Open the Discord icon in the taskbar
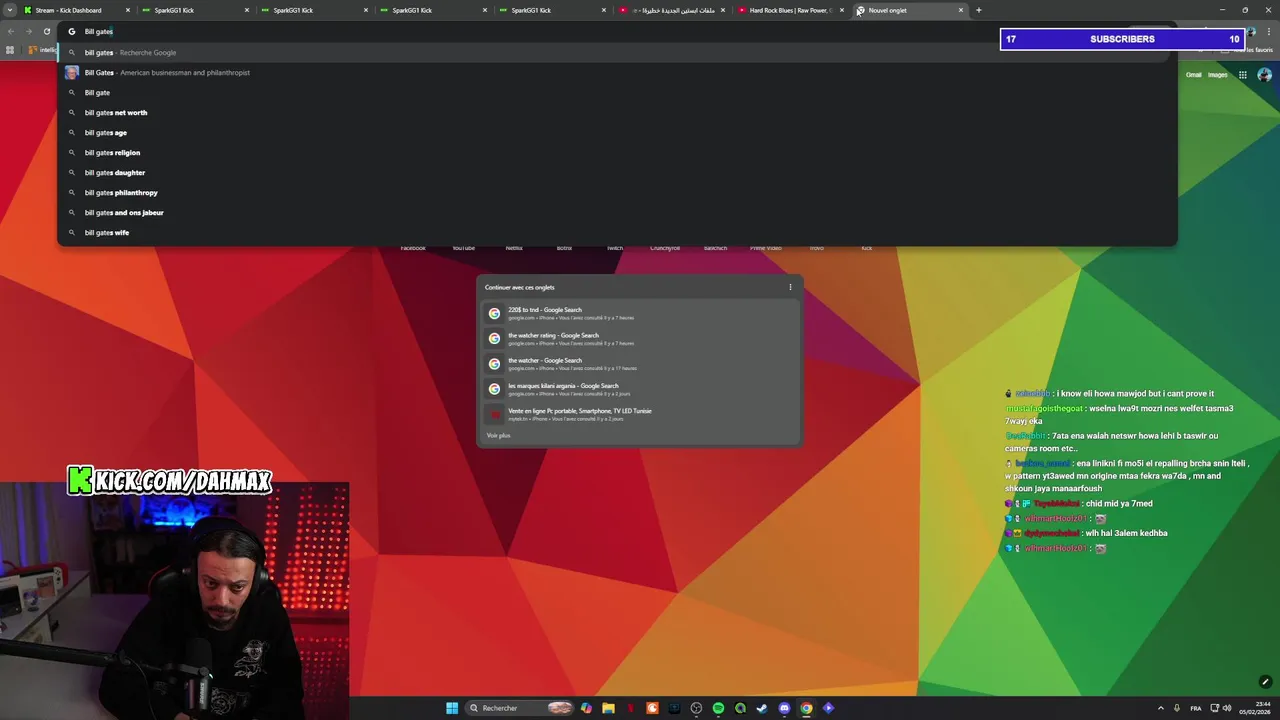 pos(784,708)
